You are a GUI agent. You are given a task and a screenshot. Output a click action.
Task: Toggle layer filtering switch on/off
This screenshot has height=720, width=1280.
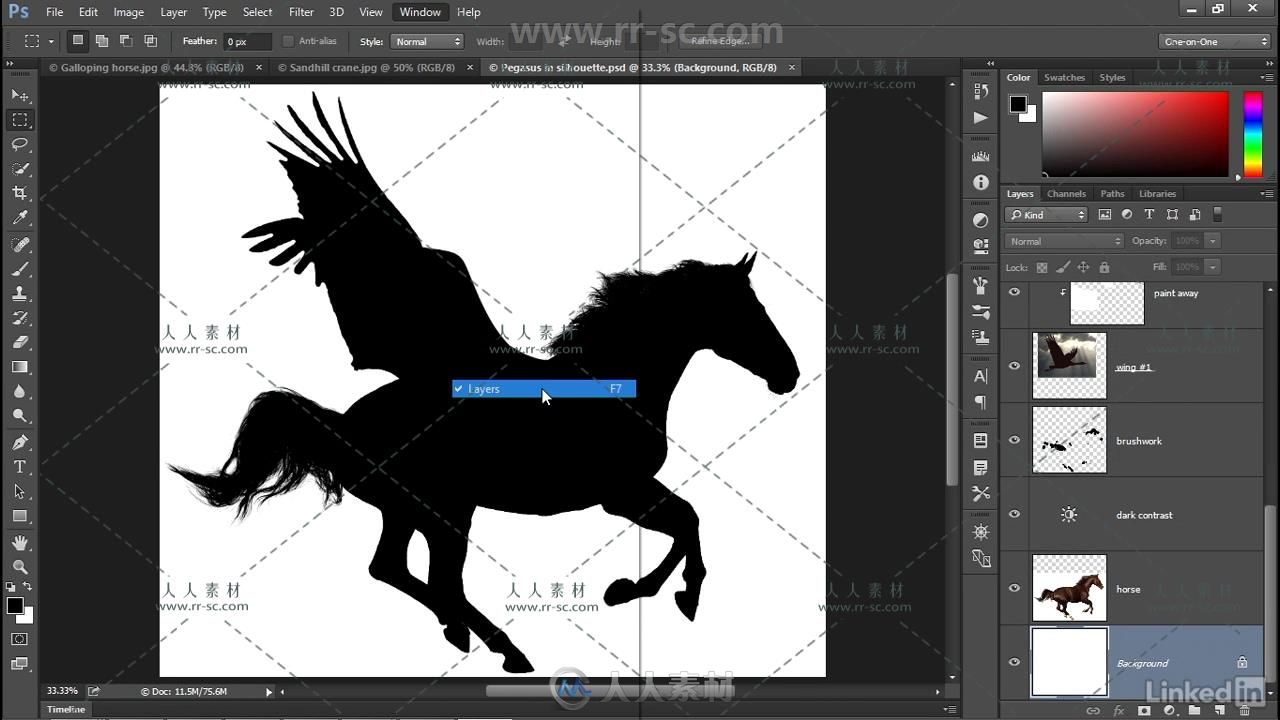(1217, 214)
